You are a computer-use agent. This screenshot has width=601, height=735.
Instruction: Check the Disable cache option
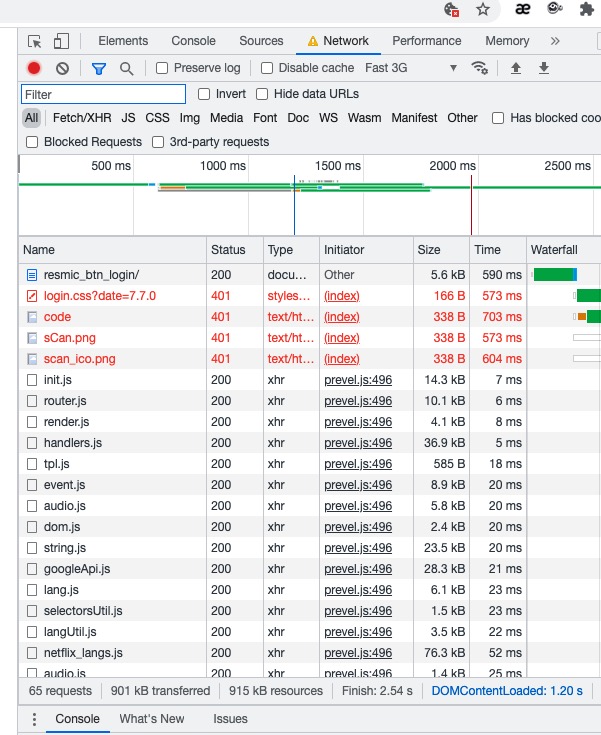(267, 68)
